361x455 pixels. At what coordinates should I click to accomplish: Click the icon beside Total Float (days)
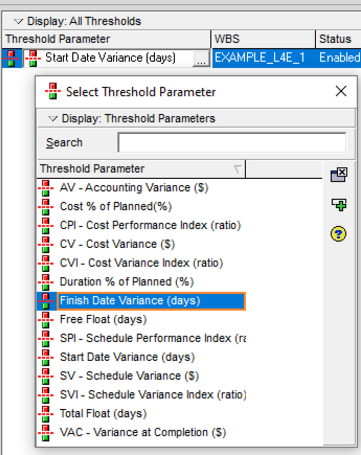[x=46, y=414]
